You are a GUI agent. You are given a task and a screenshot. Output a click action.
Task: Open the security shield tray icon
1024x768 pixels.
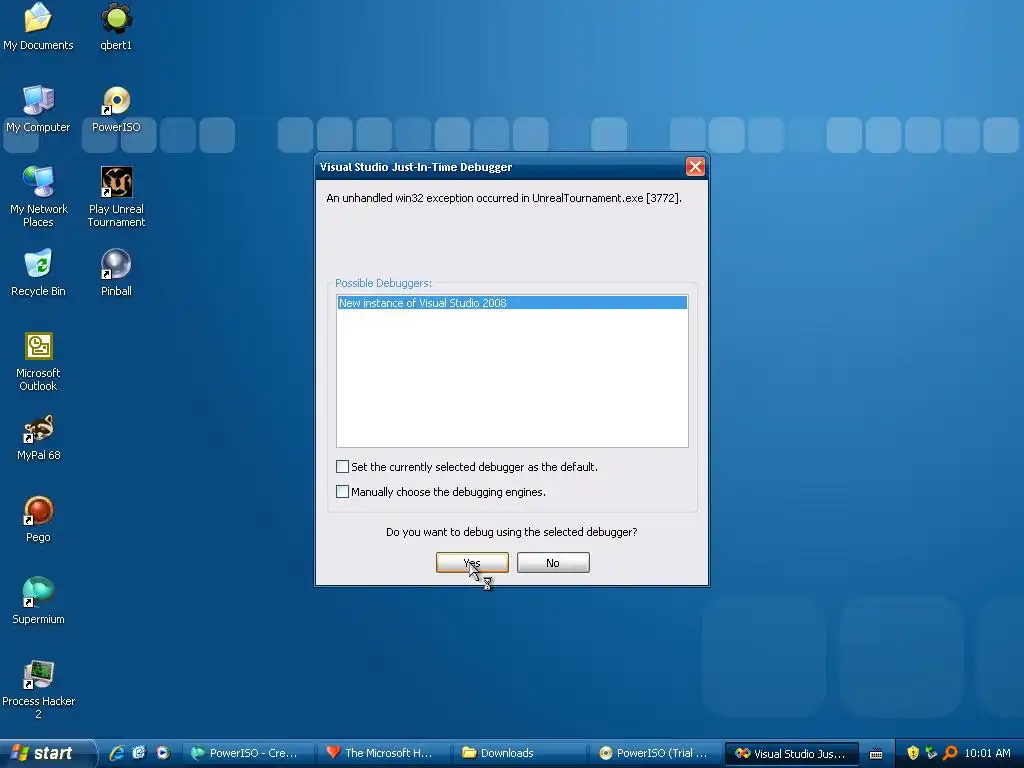(913, 753)
